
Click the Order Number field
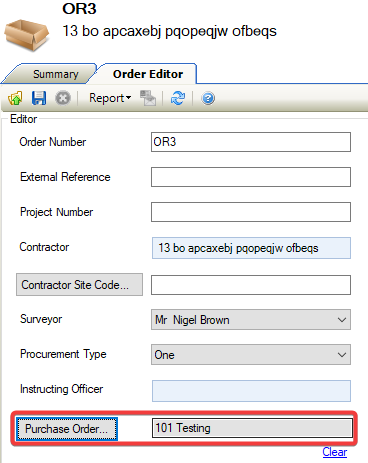(x=251, y=142)
